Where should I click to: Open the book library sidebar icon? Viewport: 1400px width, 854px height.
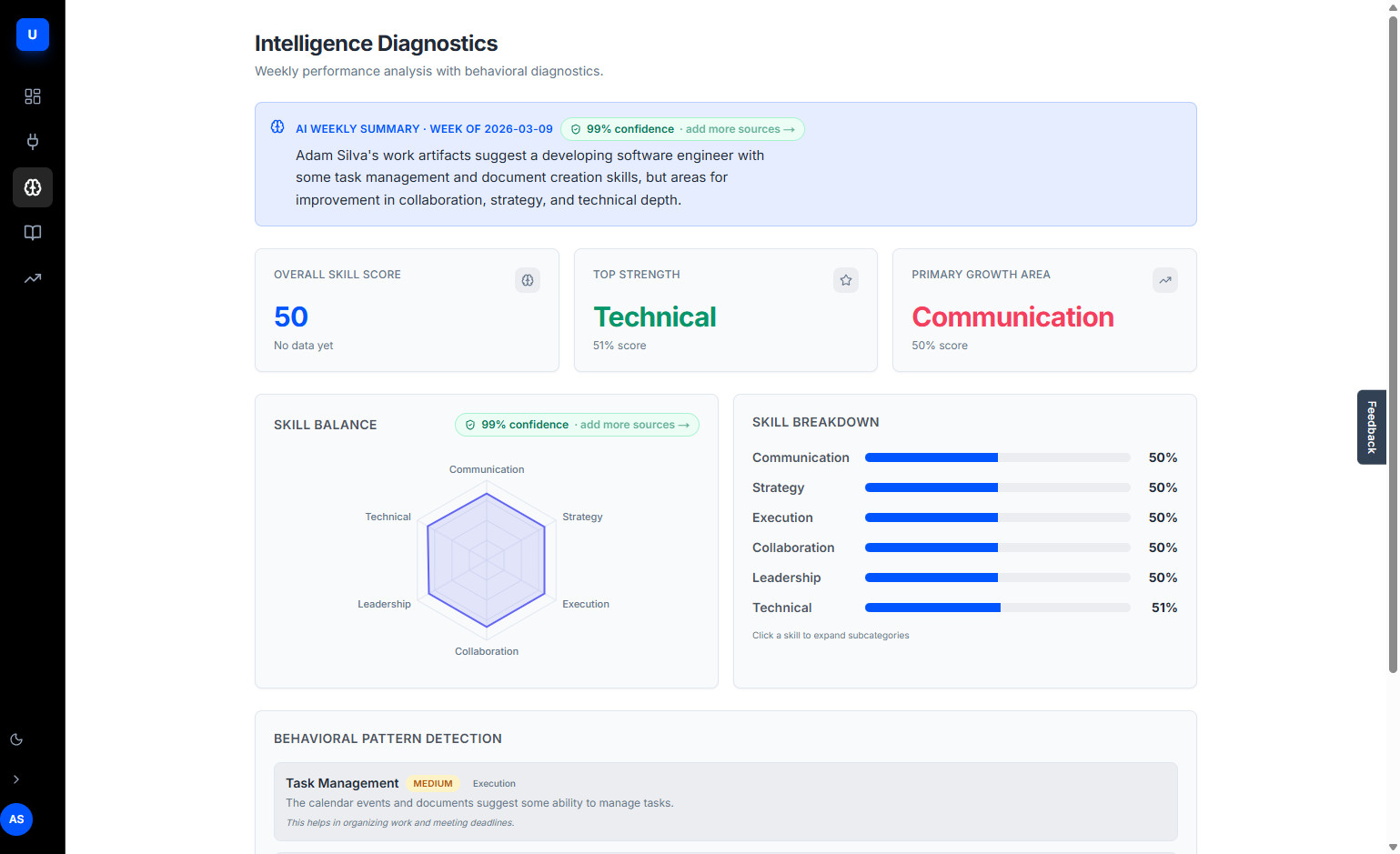[x=33, y=233]
